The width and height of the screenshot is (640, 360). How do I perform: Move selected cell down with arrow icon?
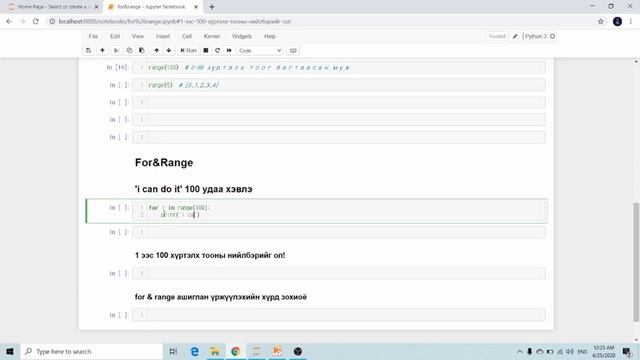(169, 50)
